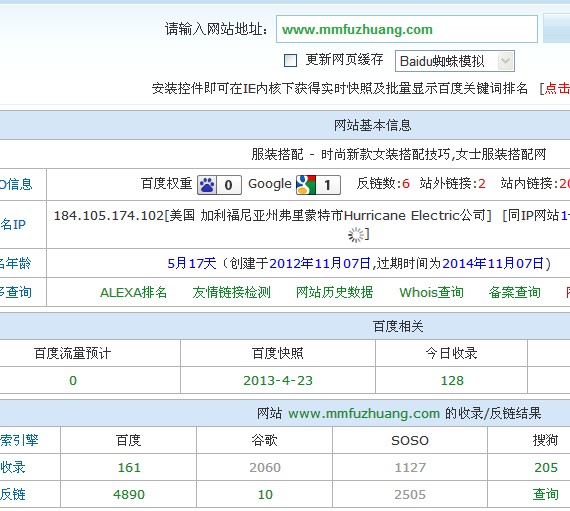Click the 反链数 value 6
Viewport: 570px width, 511px height.
pyautogui.click(x=406, y=184)
